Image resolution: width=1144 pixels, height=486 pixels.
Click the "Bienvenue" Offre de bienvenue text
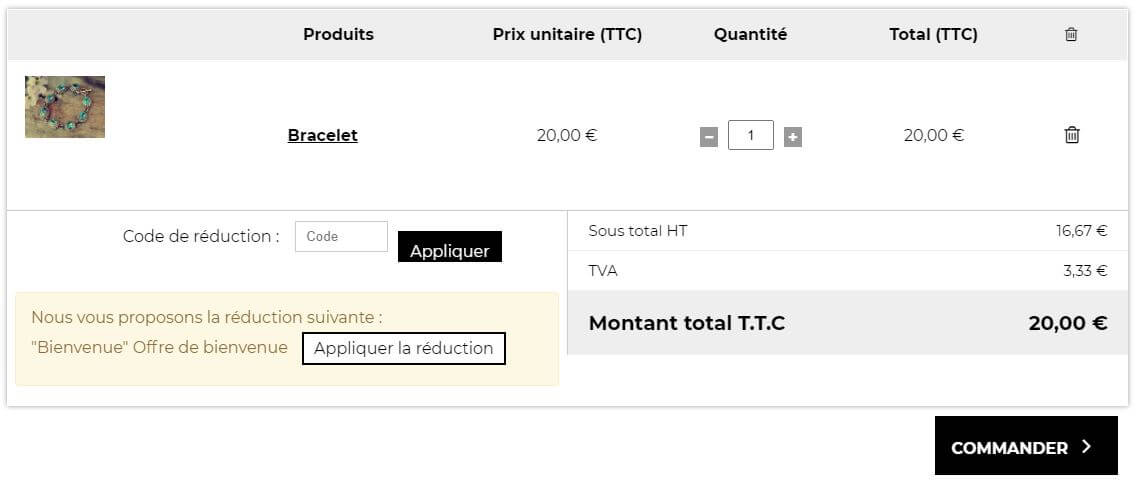(x=159, y=347)
